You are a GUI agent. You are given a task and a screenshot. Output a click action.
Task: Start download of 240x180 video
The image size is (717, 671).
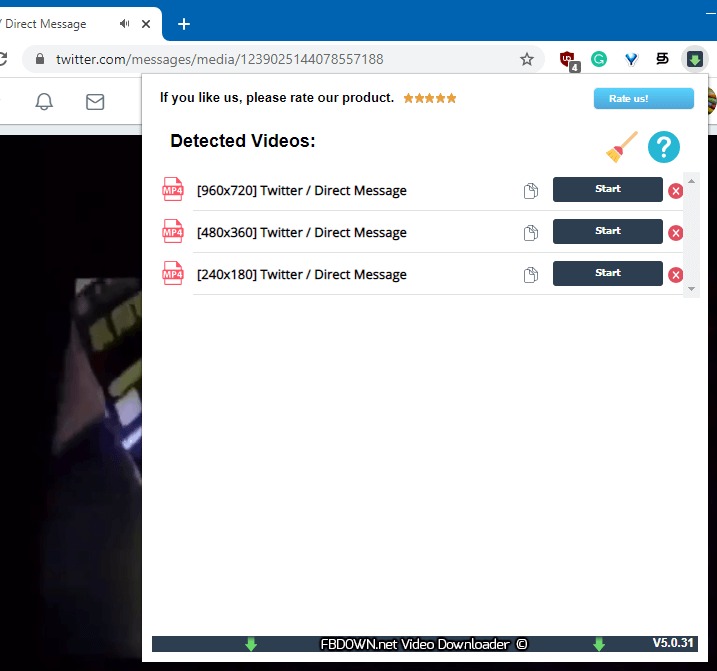click(x=608, y=273)
